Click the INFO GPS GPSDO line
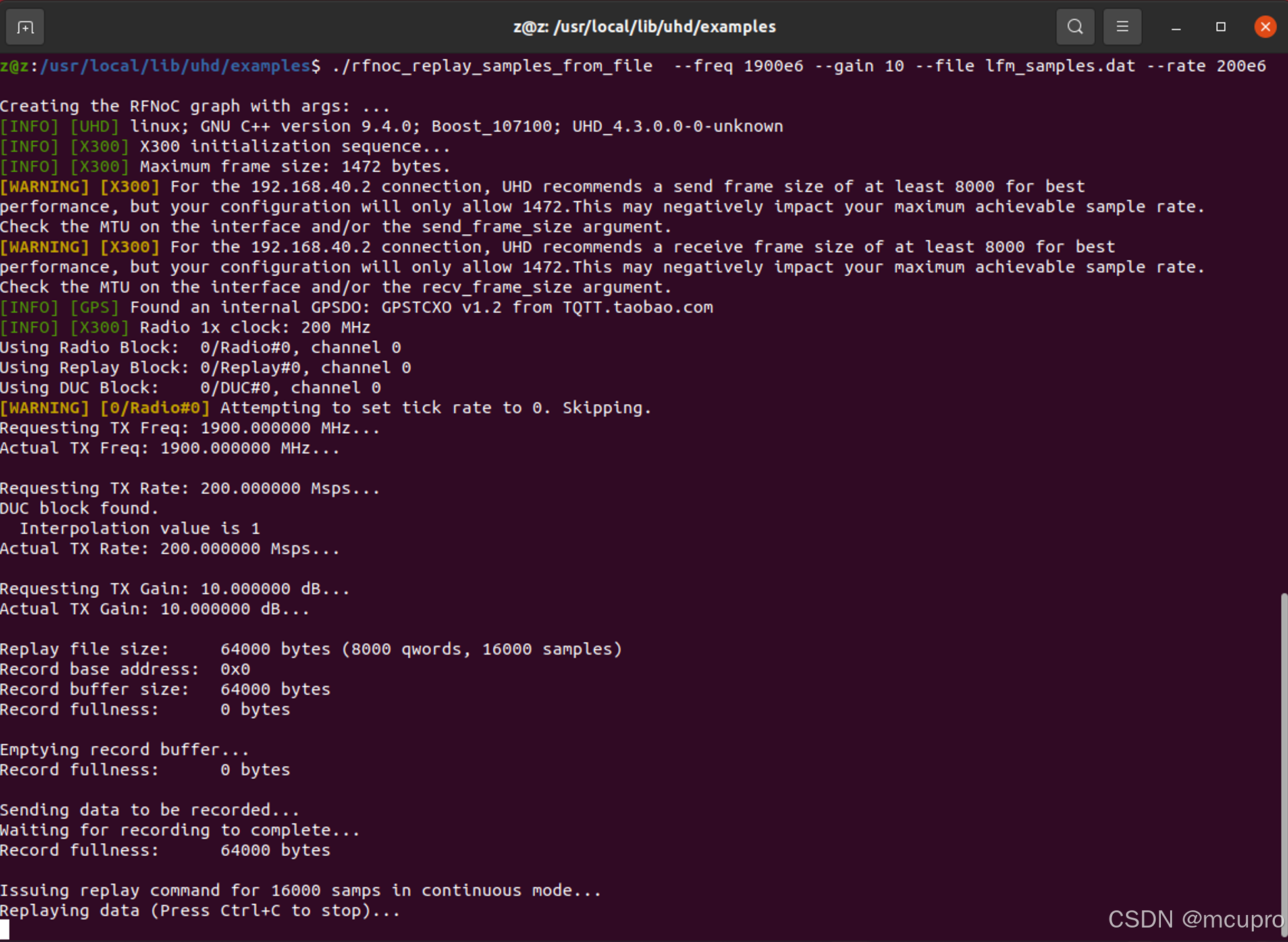1288x942 pixels. point(356,307)
